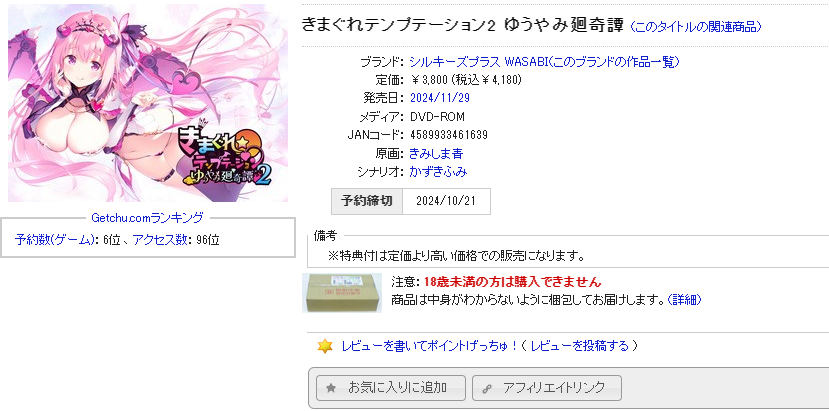Click the 18歳未満の方は購入できません warning text
829x411 pixels.
512,281
